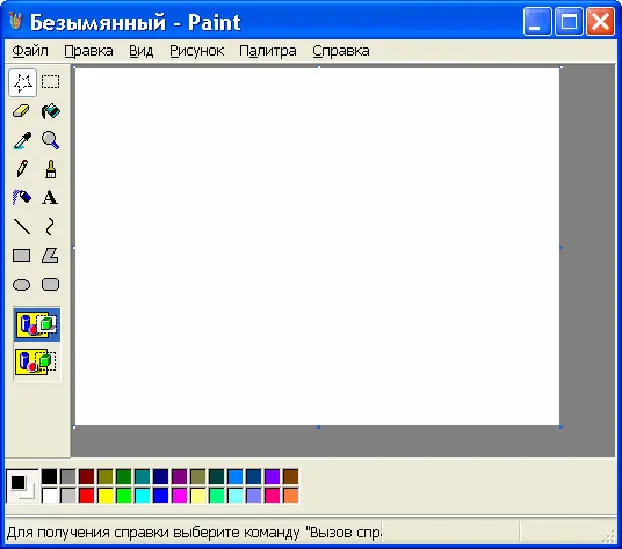Select the Rectangle shape tool
622x549 pixels.
(x=22, y=256)
